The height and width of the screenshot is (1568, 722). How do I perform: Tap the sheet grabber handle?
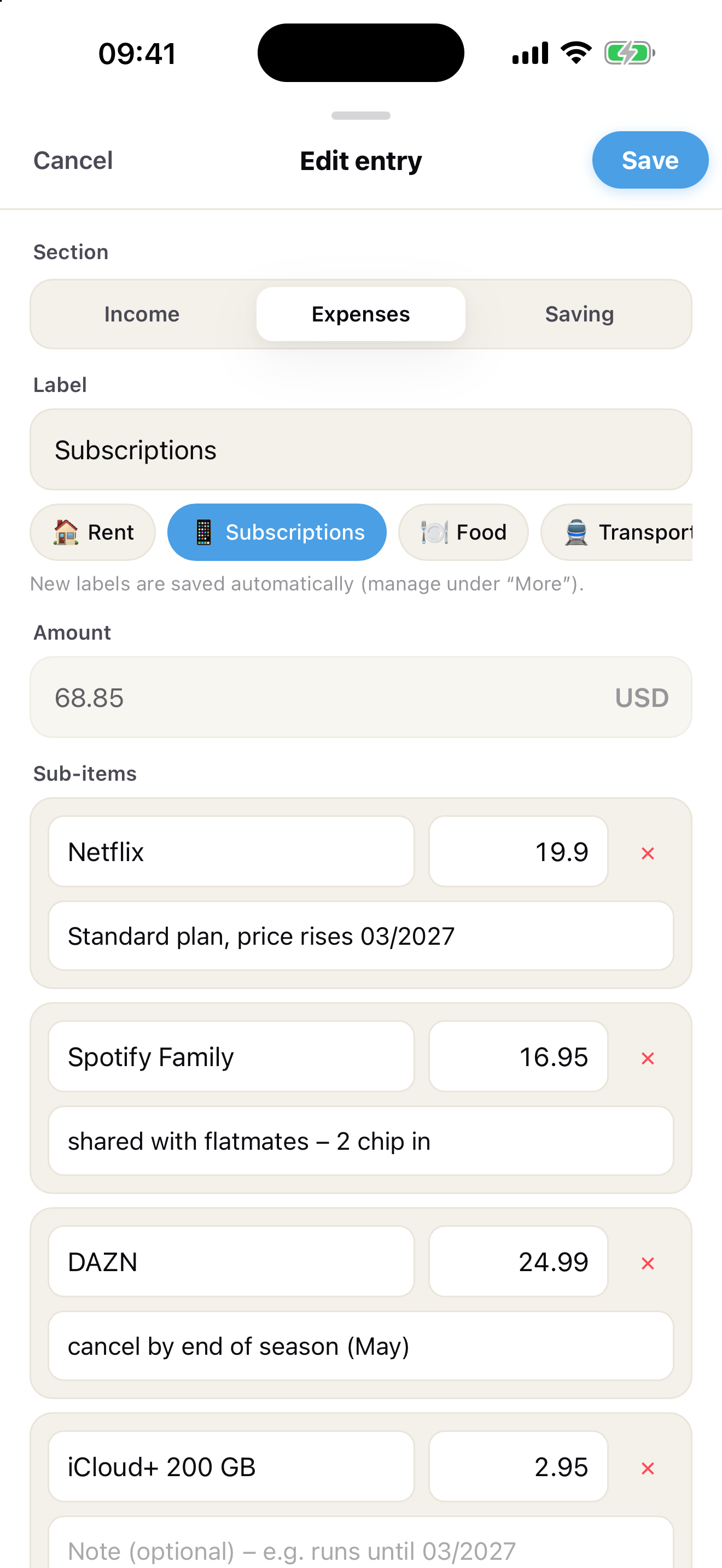tap(361, 116)
